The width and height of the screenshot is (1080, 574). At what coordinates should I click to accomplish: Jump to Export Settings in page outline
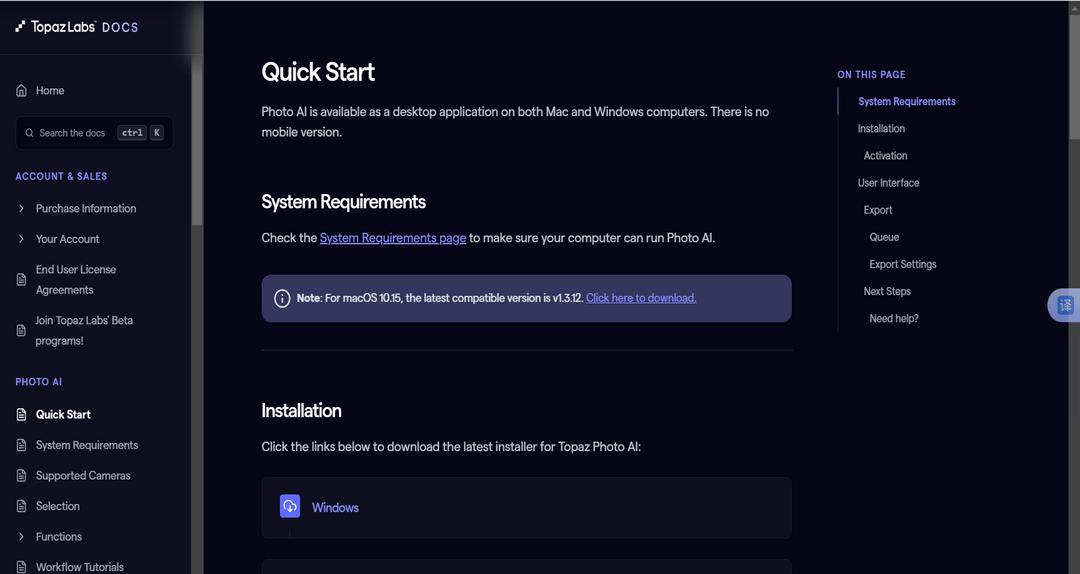click(903, 265)
